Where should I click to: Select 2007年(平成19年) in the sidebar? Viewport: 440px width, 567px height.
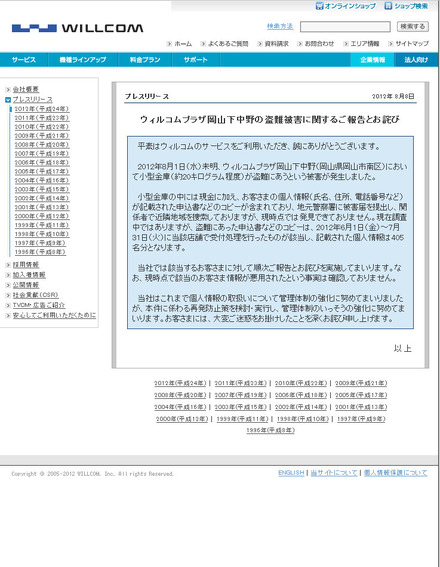tap(42, 153)
